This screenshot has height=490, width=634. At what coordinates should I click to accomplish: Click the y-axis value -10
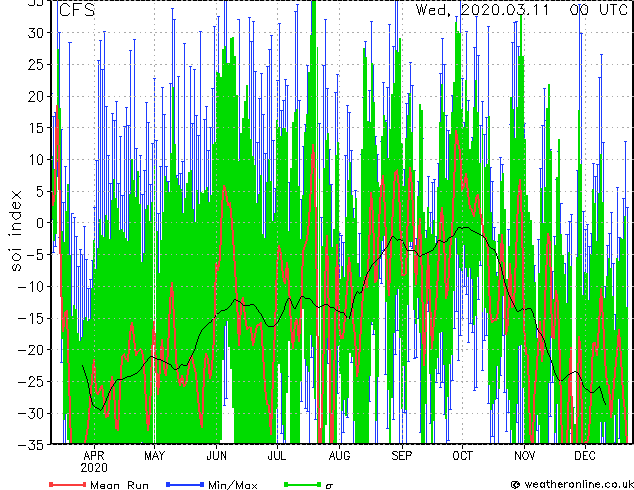32,286
